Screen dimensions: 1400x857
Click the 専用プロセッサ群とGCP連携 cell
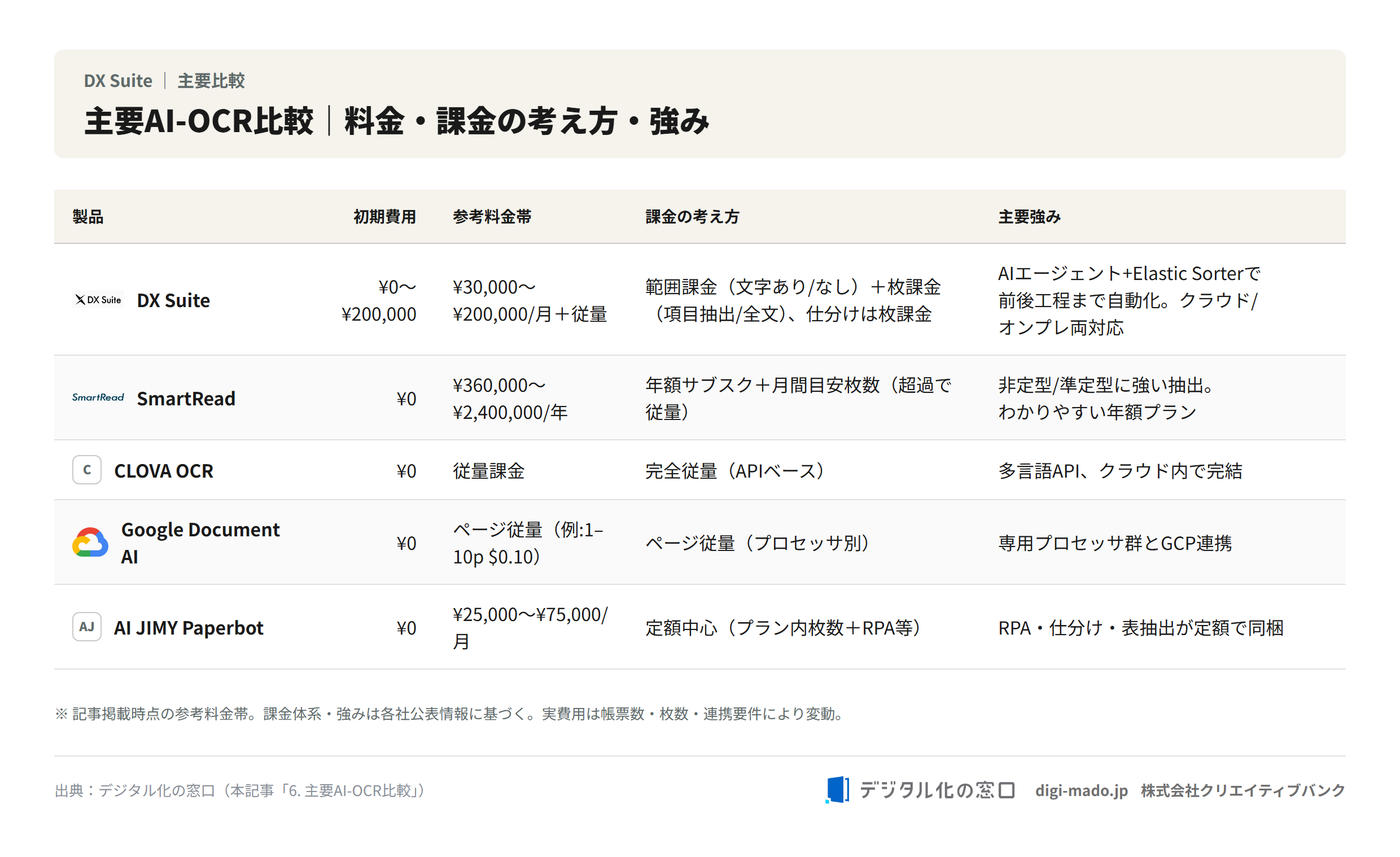[x=1115, y=543]
